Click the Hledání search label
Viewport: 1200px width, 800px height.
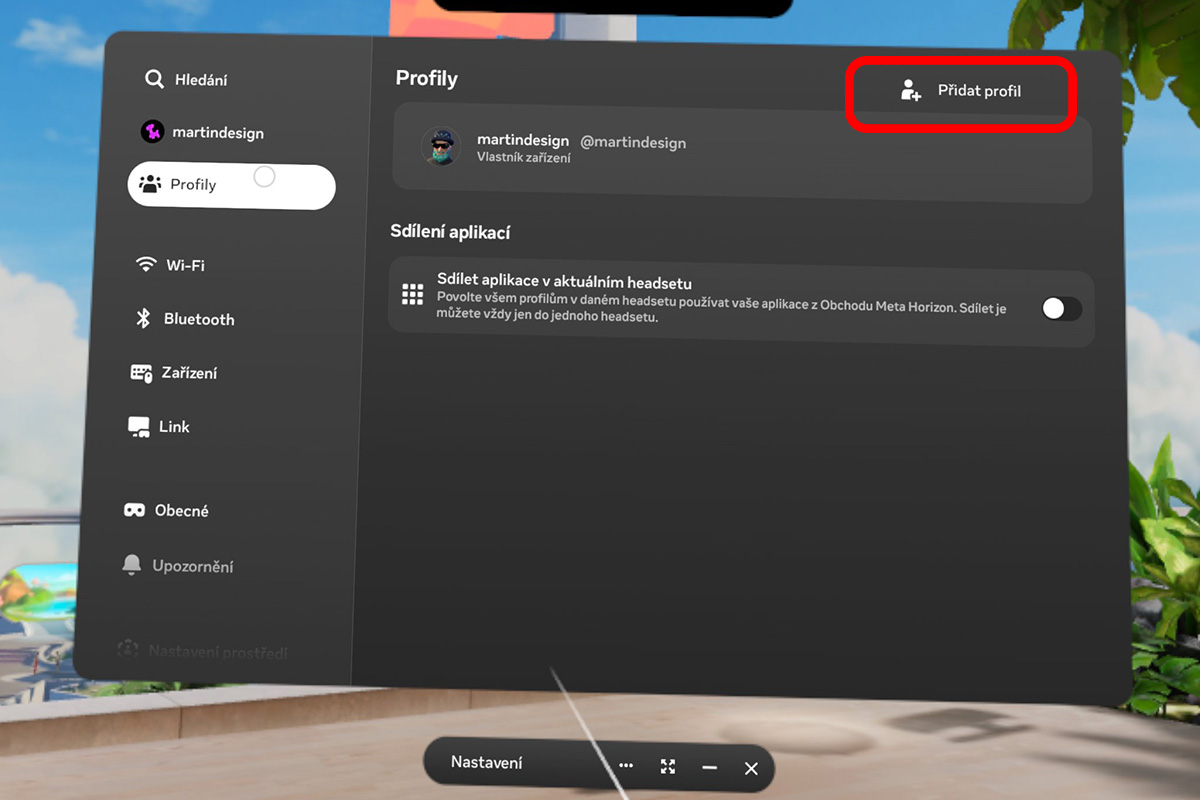(201, 80)
